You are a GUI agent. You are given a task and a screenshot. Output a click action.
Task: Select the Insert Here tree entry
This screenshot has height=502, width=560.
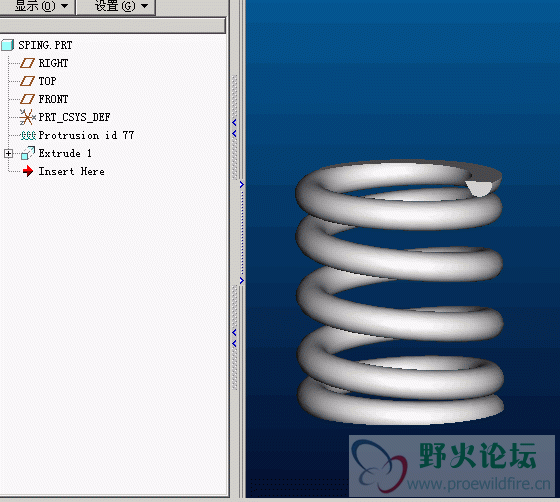click(x=71, y=171)
